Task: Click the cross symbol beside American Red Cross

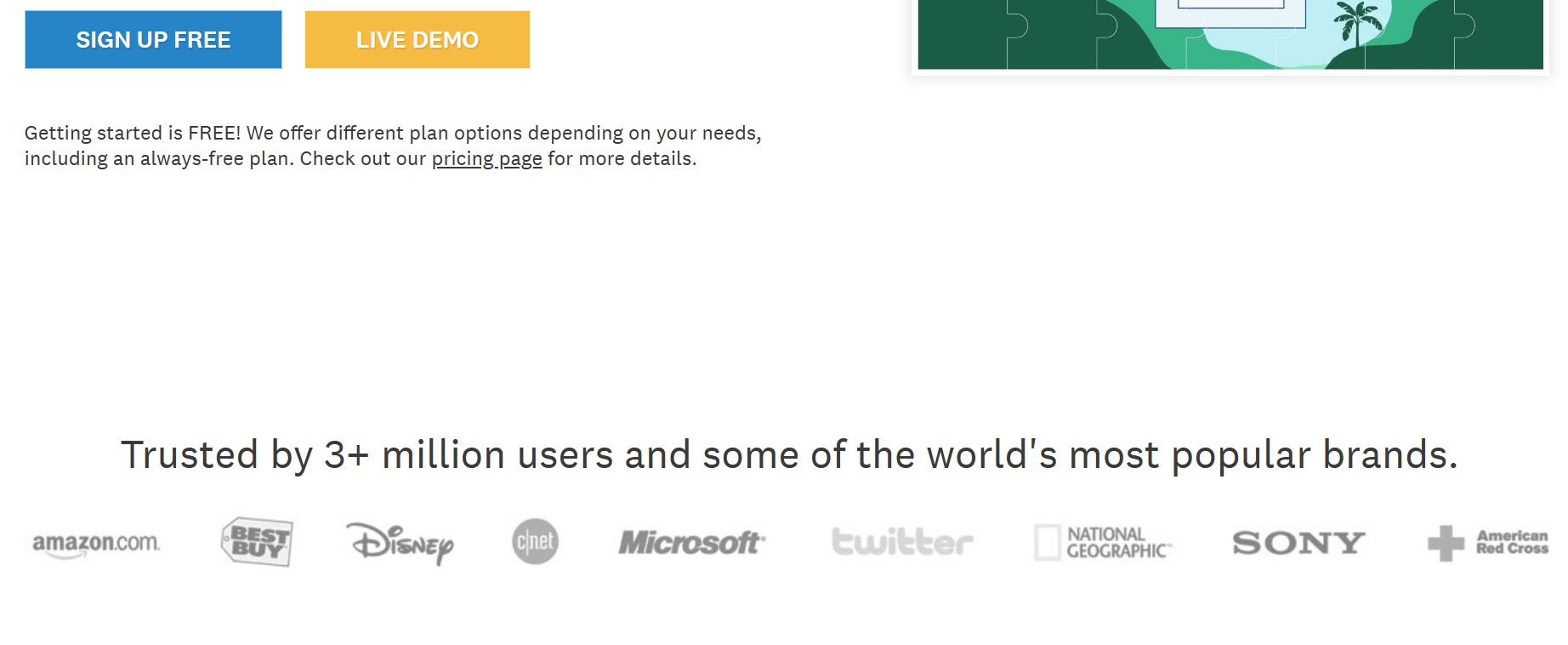Action: [1446, 543]
